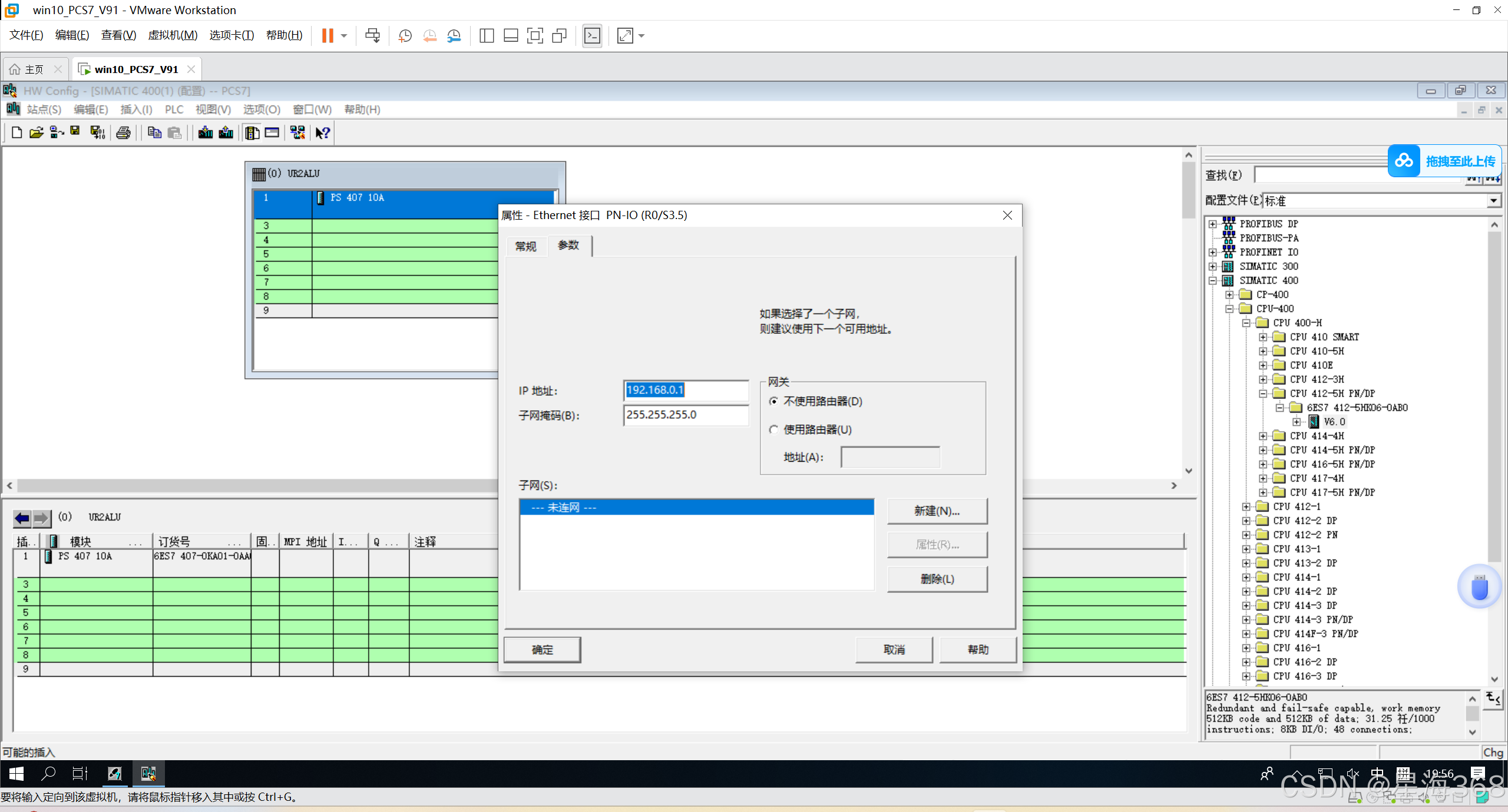This screenshot has height=812, width=1508.
Task: Click the Print toolbar icon
Action: pos(123,133)
